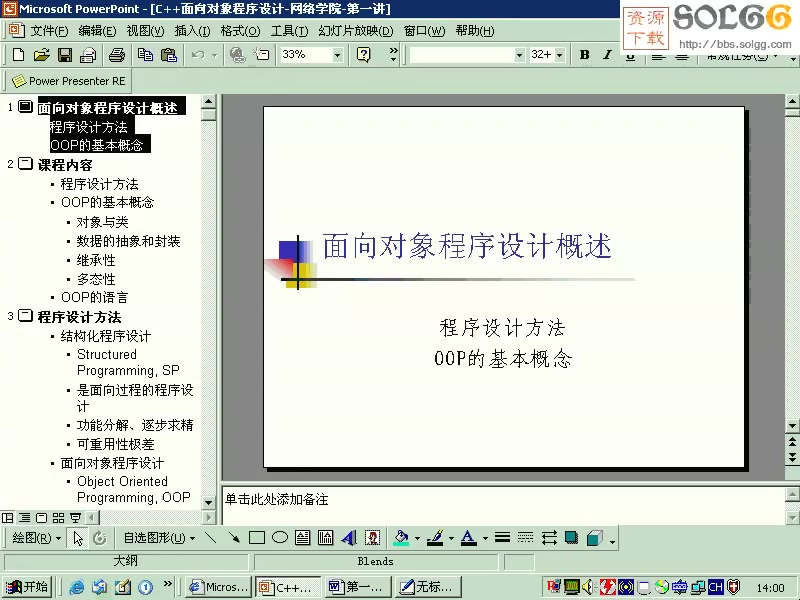Switch to the Micros... taskbar button
This screenshot has height=600, width=800.
218,587
